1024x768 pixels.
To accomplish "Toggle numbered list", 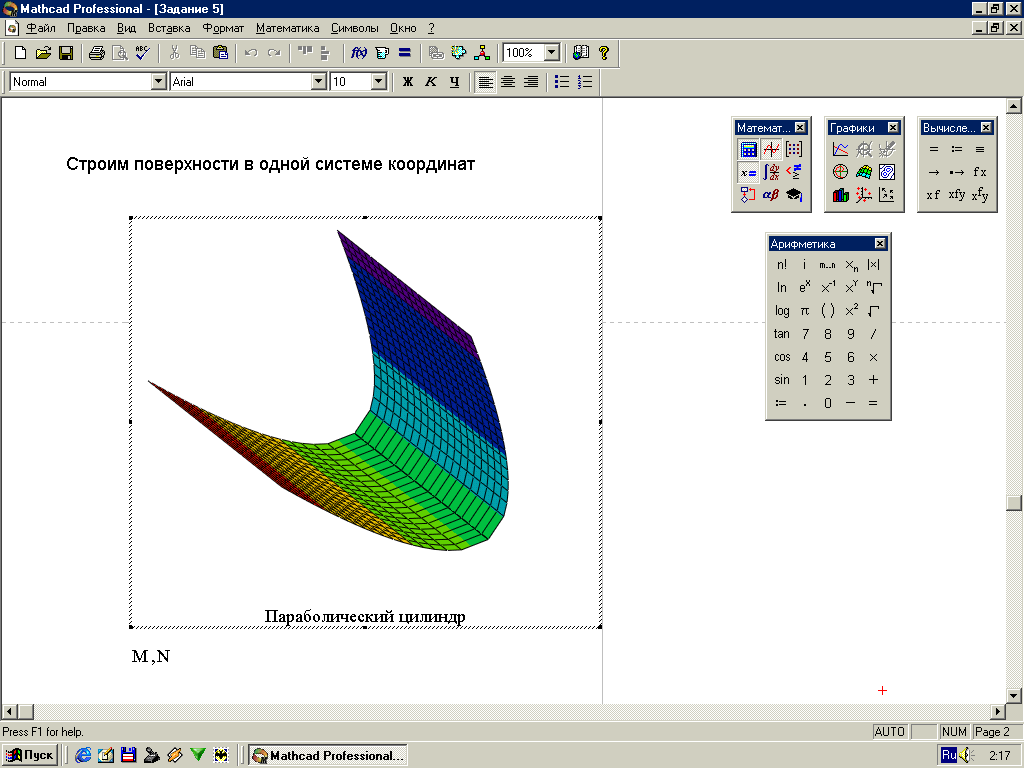I will (x=585, y=82).
